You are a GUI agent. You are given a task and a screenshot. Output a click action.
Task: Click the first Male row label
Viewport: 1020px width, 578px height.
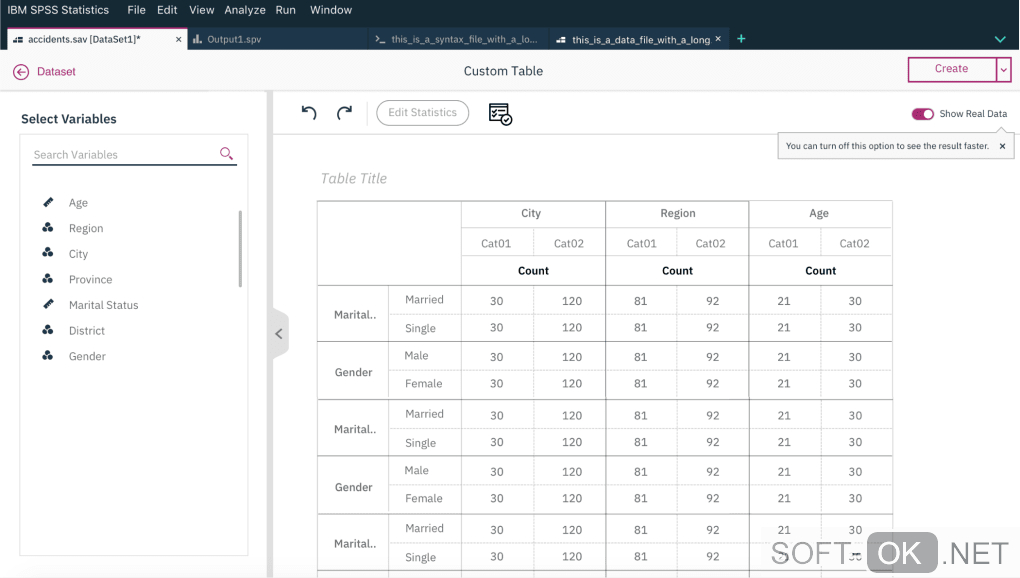(416, 356)
